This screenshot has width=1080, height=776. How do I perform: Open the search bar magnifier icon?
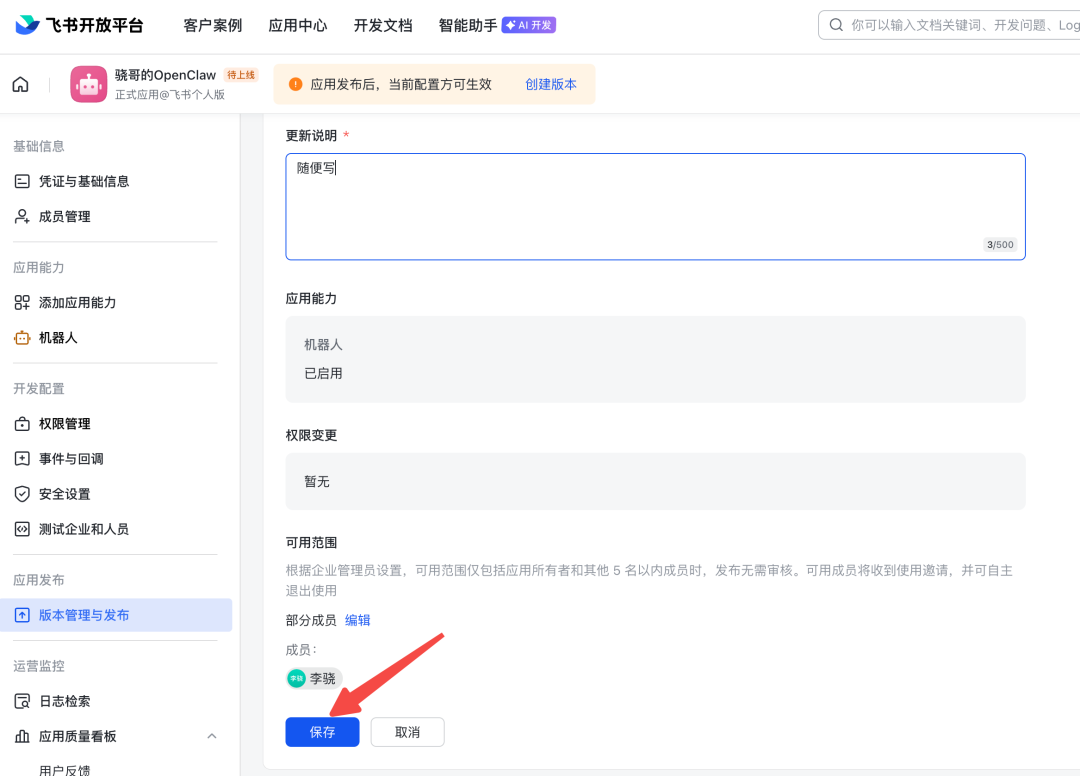tap(836, 24)
